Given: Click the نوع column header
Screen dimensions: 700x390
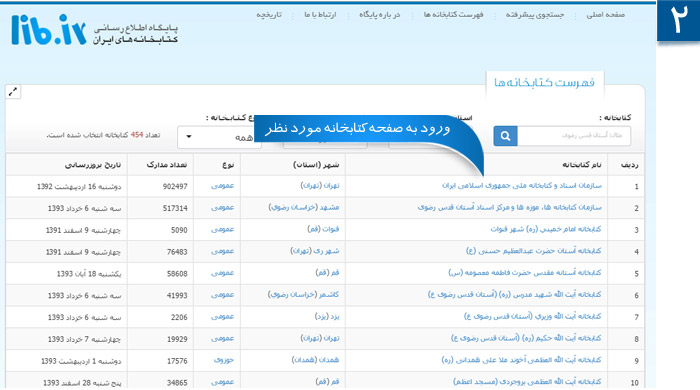Looking at the screenshot, I should coord(228,165).
